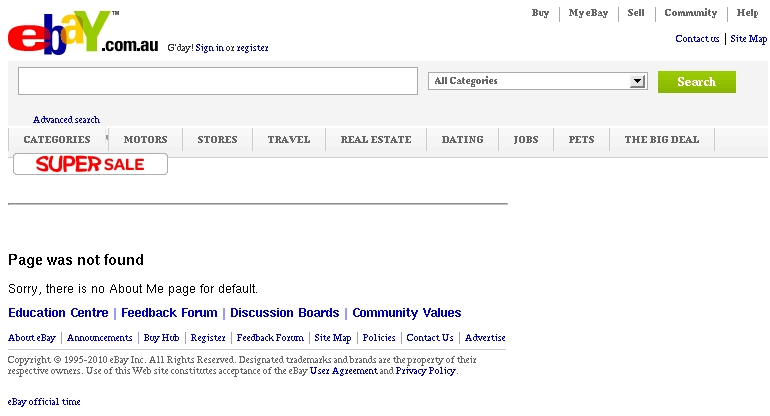Open the All Categories dropdown arrow

(x=637, y=81)
